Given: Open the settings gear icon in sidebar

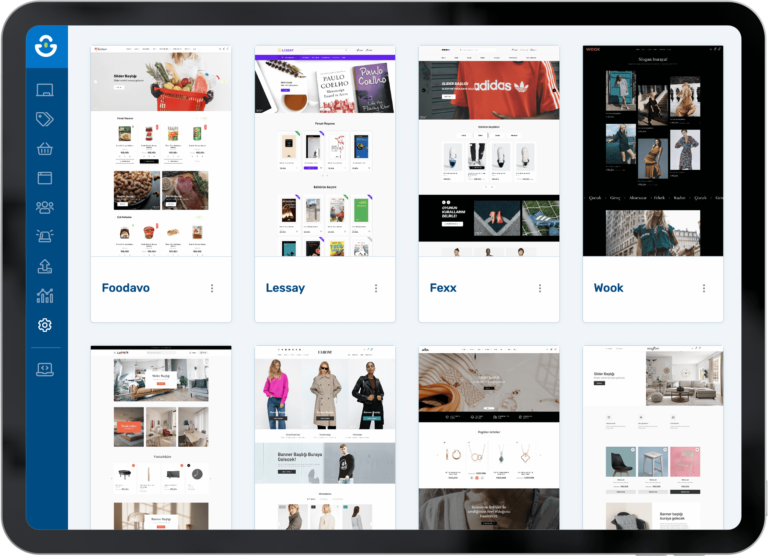Looking at the screenshot, I should (x=45, y=325).
